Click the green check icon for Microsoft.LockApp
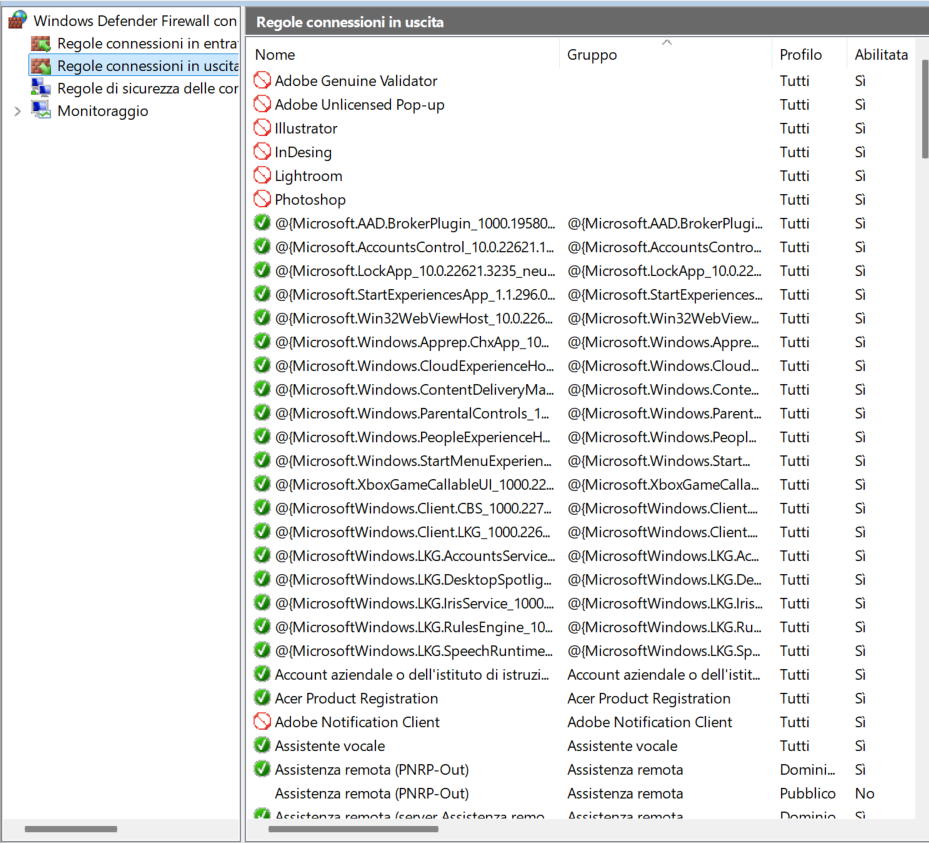The image size is (929, 843). 262,270
